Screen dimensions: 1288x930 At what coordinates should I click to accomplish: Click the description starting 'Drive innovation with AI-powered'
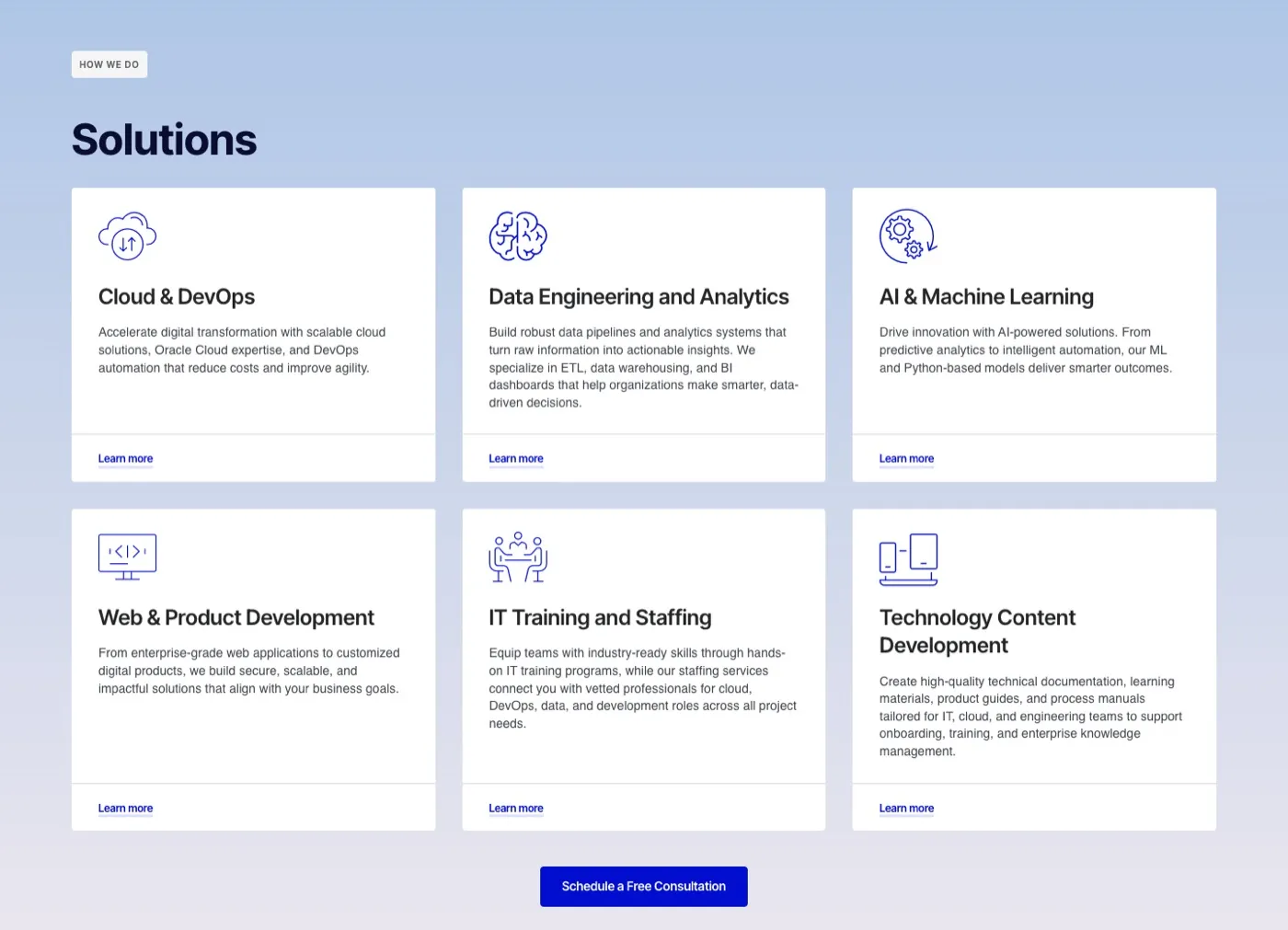1025,350
